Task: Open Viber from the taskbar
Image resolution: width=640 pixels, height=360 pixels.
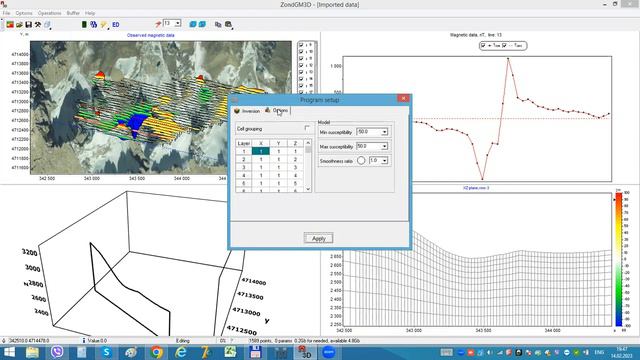Action: tap(57, 351)
